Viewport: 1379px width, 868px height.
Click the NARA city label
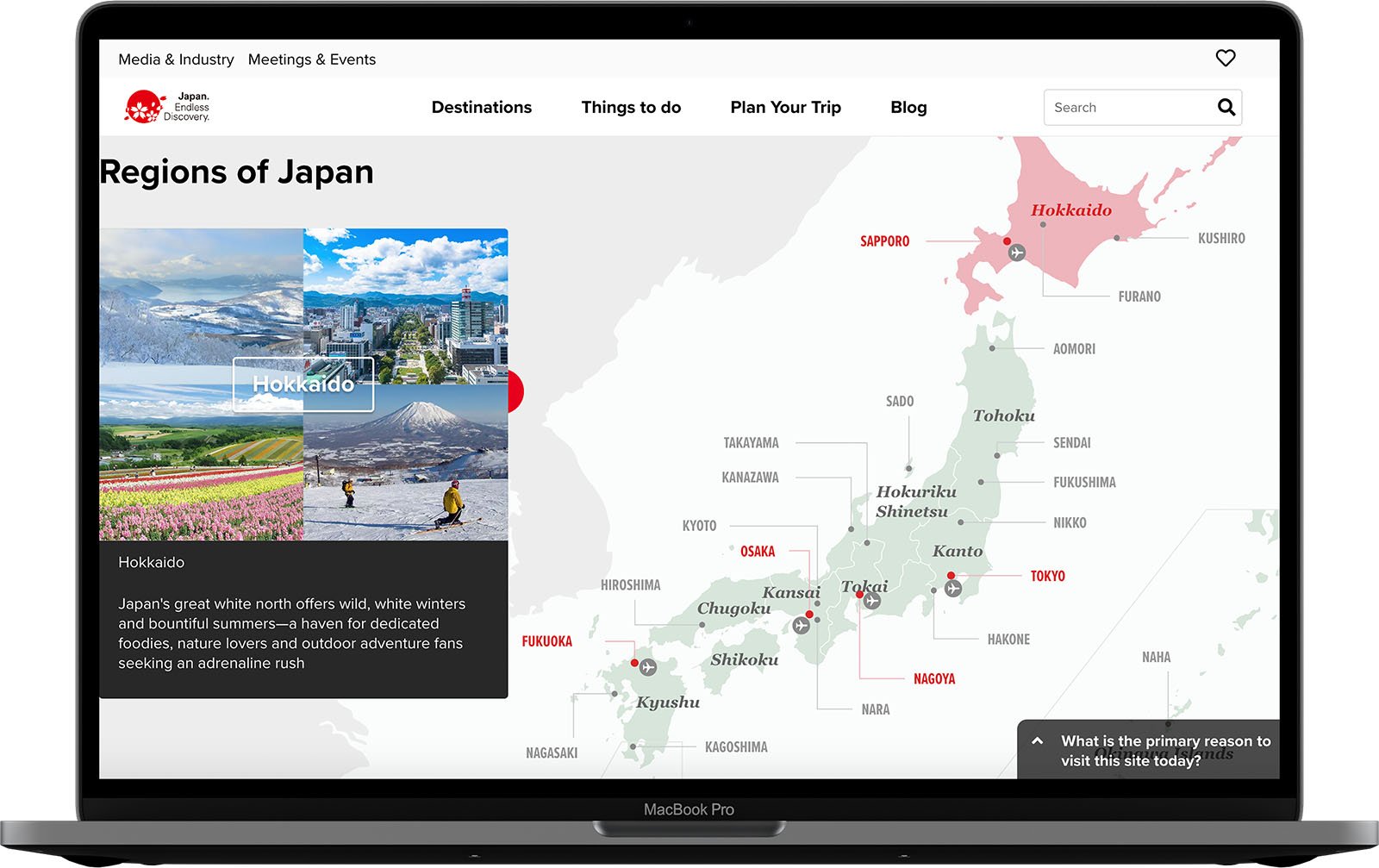point(876,710)
